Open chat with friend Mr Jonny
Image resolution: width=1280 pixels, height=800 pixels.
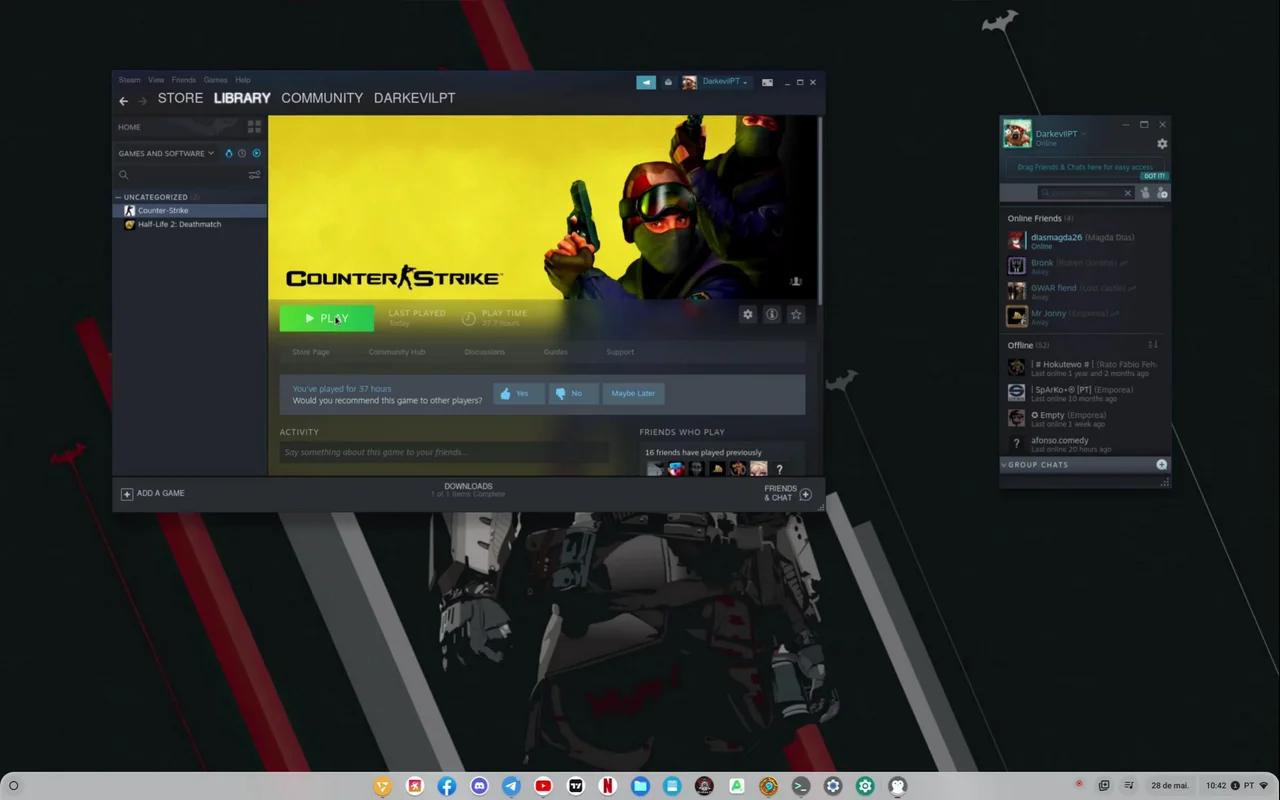tap(1084, 317)
